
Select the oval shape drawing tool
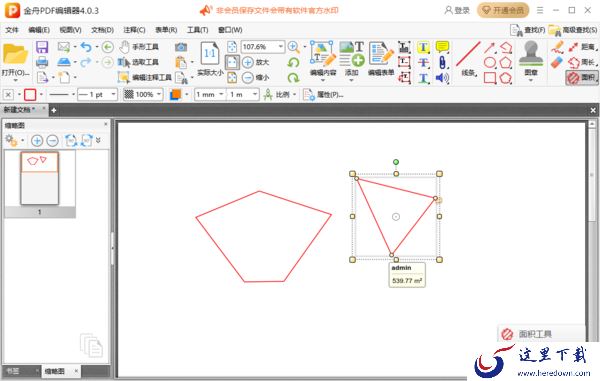click(x=490, y=62)
